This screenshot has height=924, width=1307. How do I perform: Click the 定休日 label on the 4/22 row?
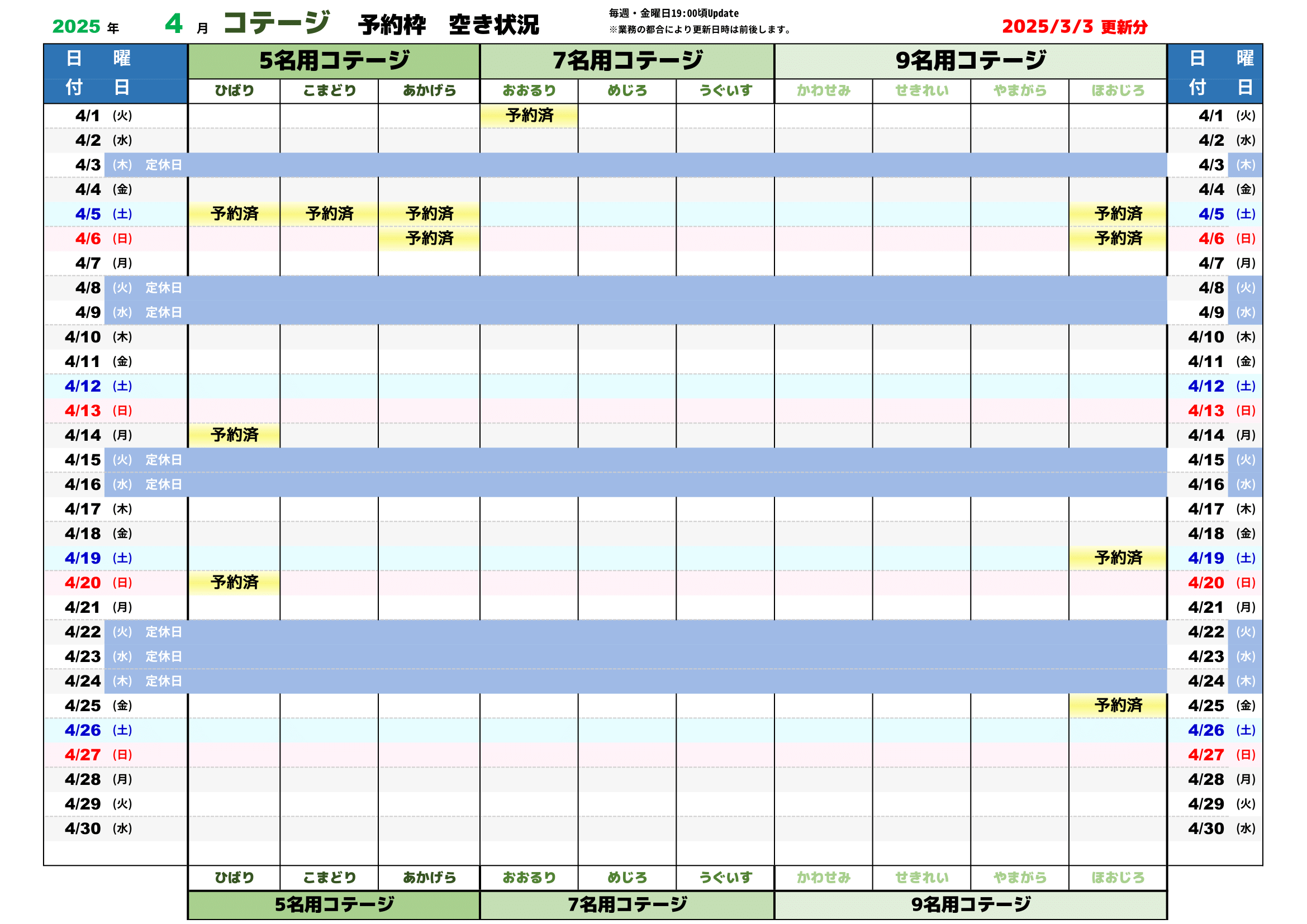click(163, 632)
